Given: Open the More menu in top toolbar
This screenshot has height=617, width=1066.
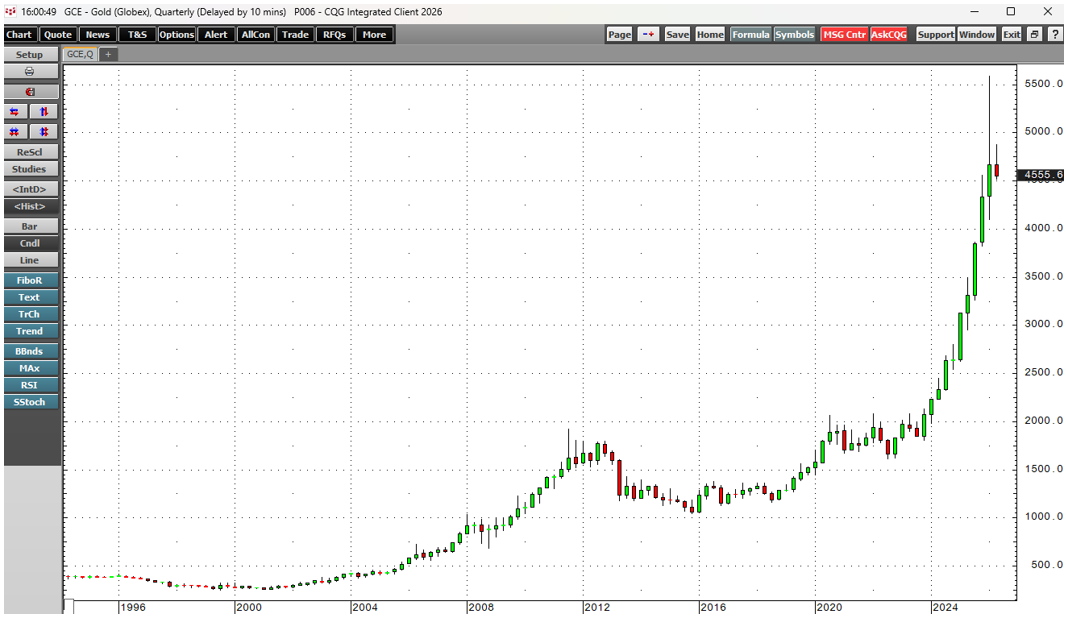Looking at the screenshot, I should (374, 34).
